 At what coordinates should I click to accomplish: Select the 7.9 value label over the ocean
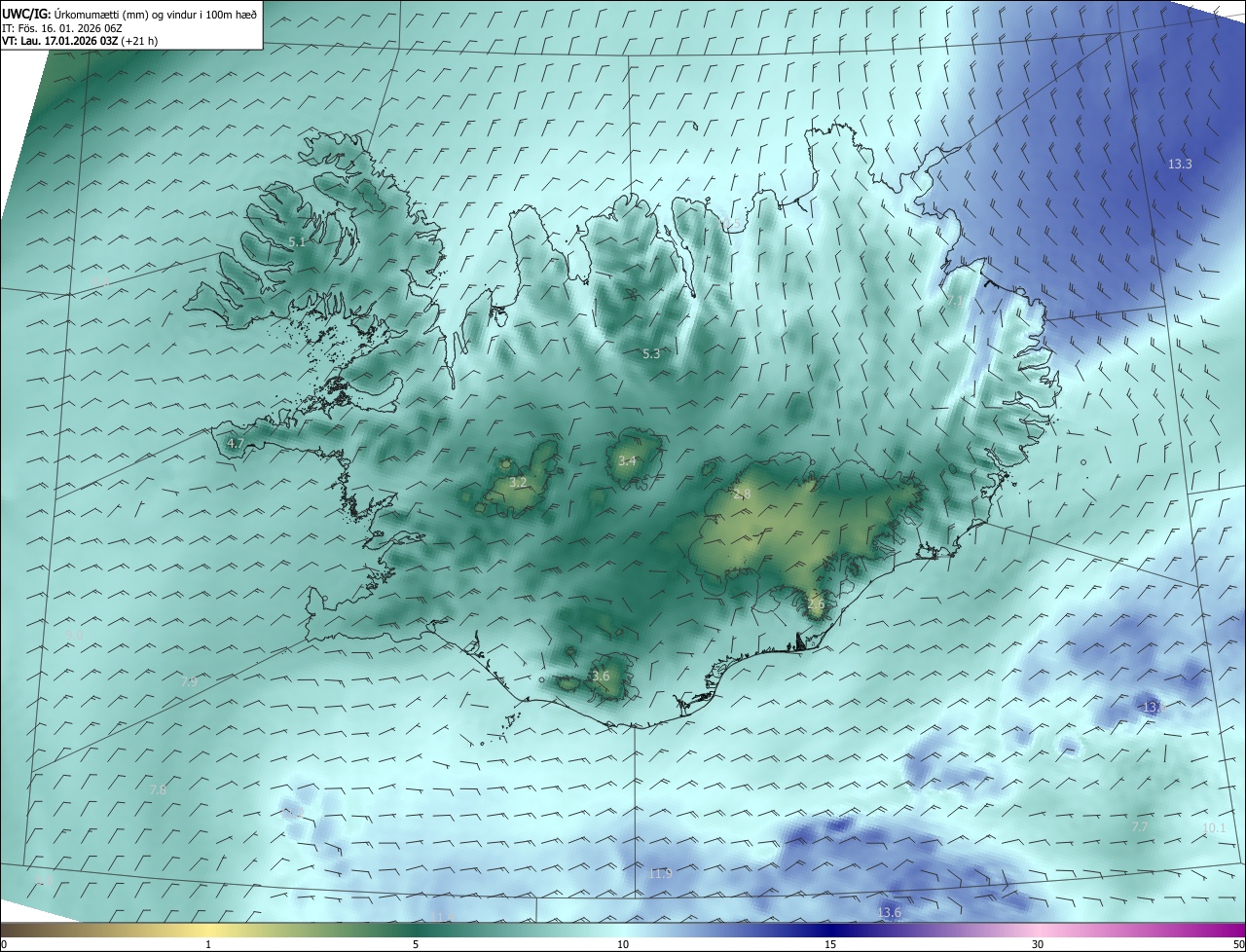point(189,681)
